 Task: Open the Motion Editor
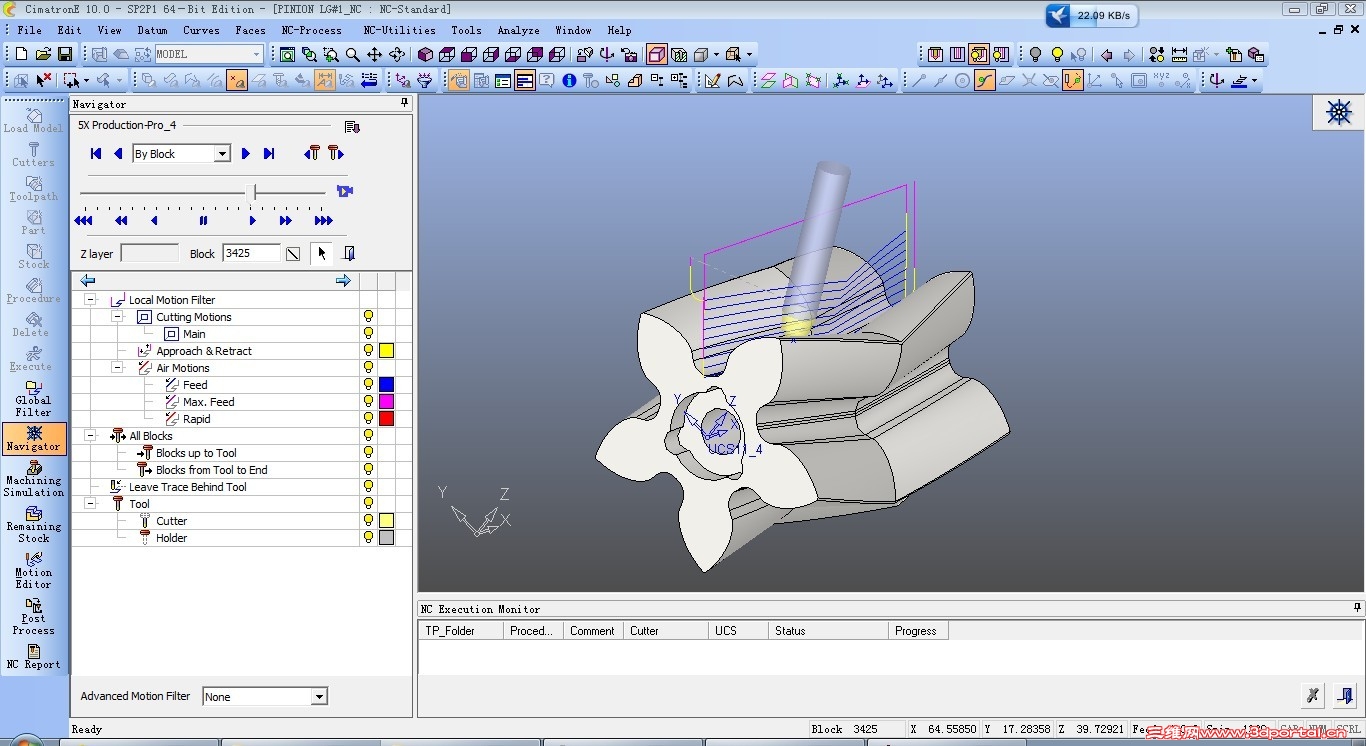[x=33, y=572]
